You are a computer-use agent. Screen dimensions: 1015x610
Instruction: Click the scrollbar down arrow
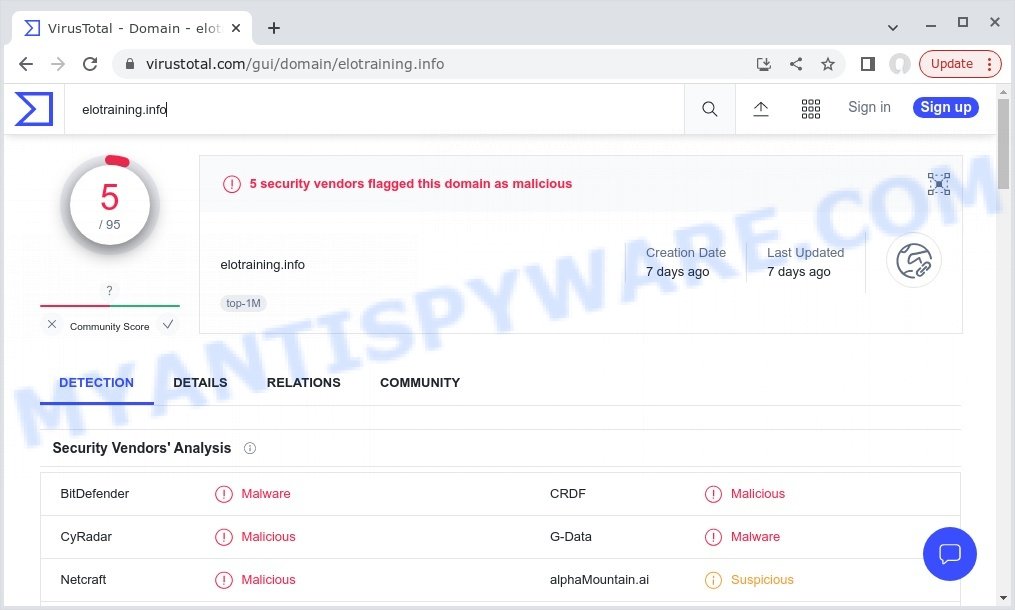(x=1003, y=598)
